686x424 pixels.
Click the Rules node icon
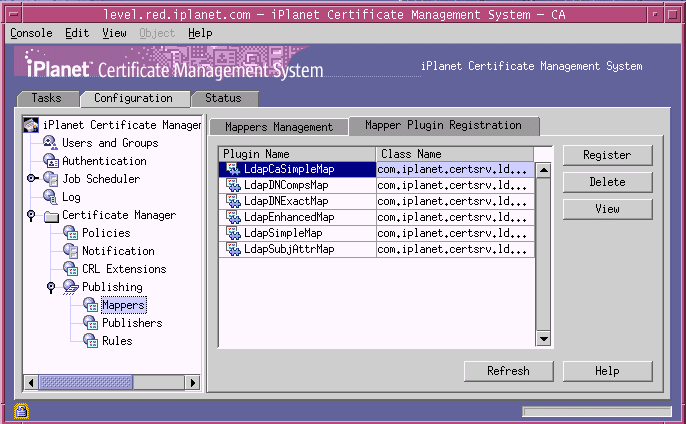91,341
